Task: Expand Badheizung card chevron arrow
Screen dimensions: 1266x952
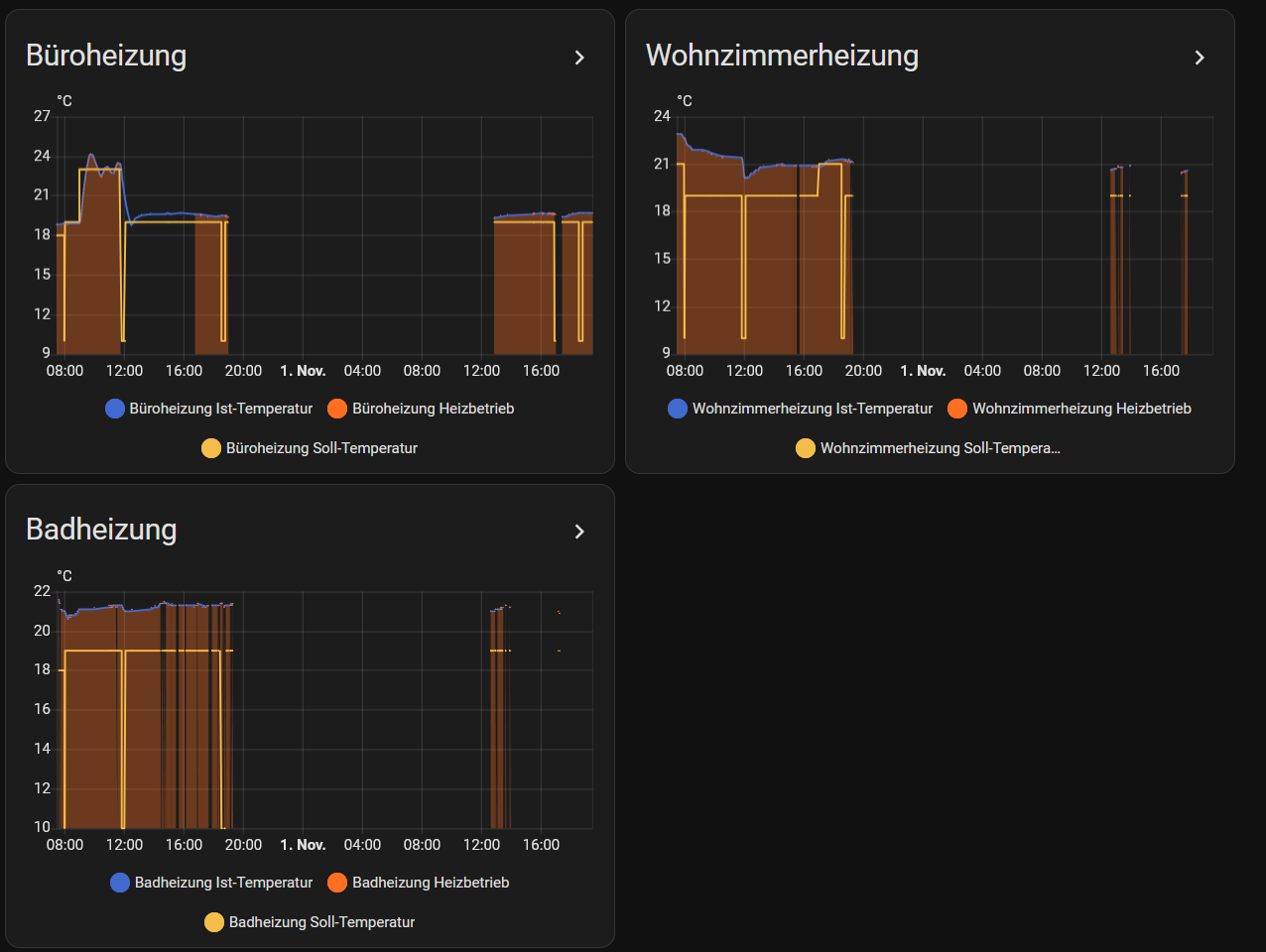Action: pos(579,532)
